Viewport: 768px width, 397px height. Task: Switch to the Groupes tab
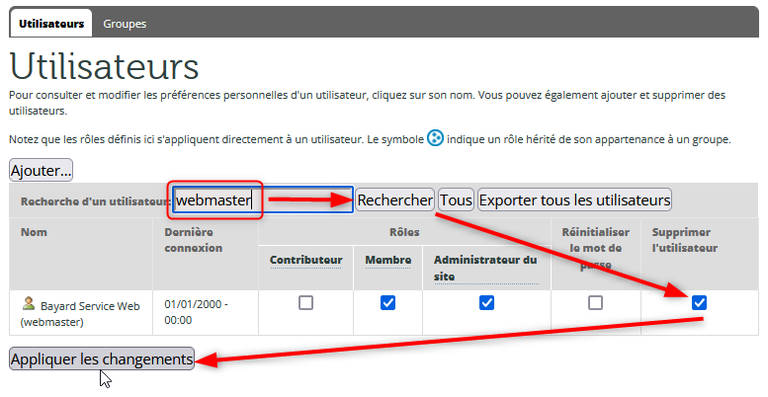click(x=124, y=23)
